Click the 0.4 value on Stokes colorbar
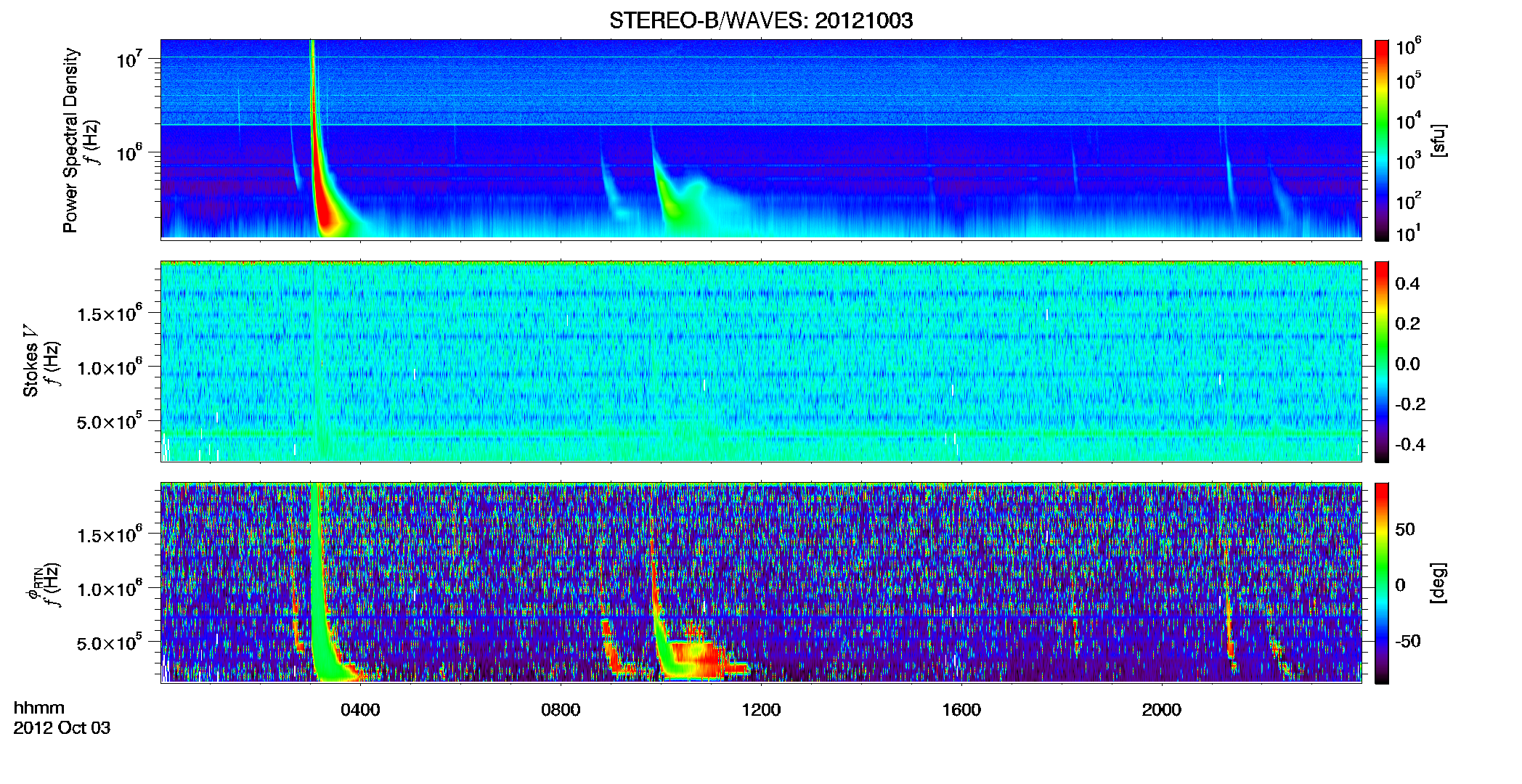The height and width of the screenshot is (784, 1522). pyautogui.click(x=1407, y=284)
